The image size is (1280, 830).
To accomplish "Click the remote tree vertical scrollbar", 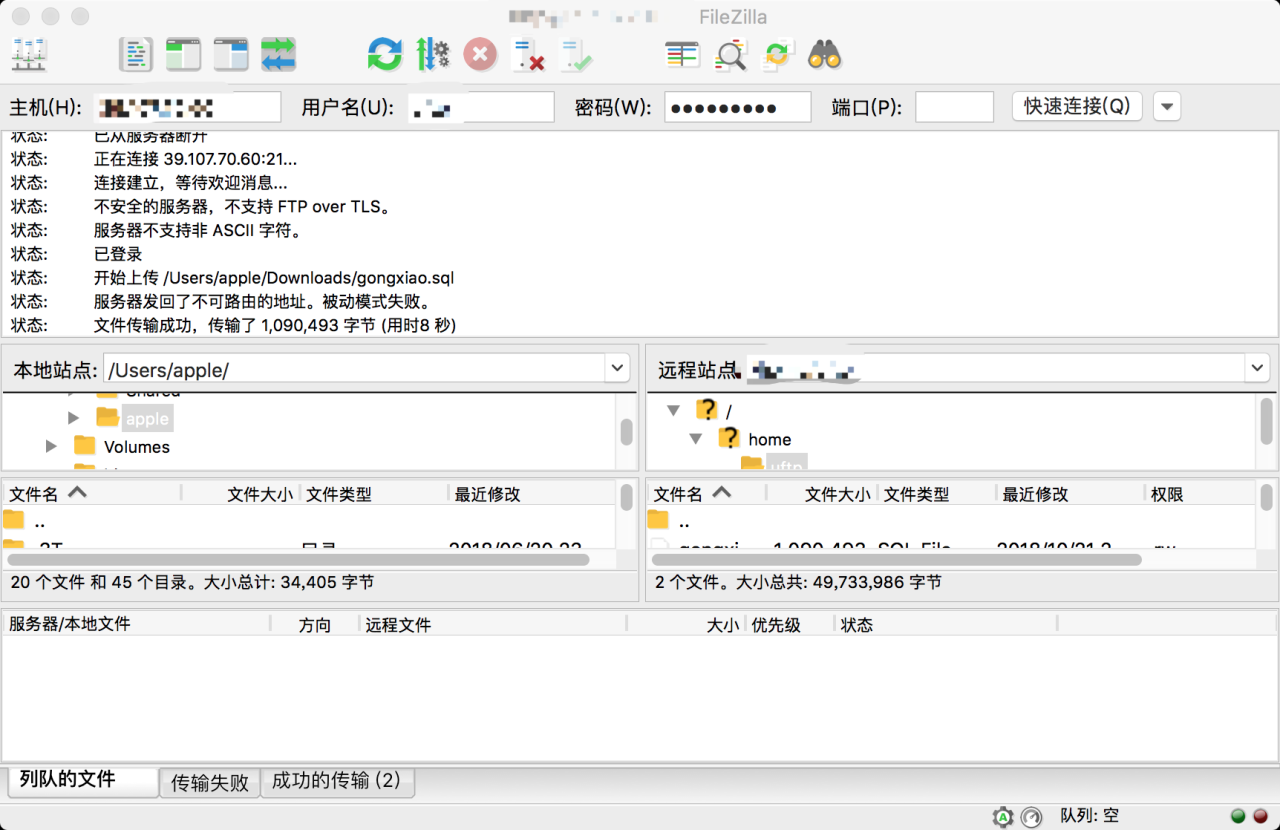I will (1267, 420).
